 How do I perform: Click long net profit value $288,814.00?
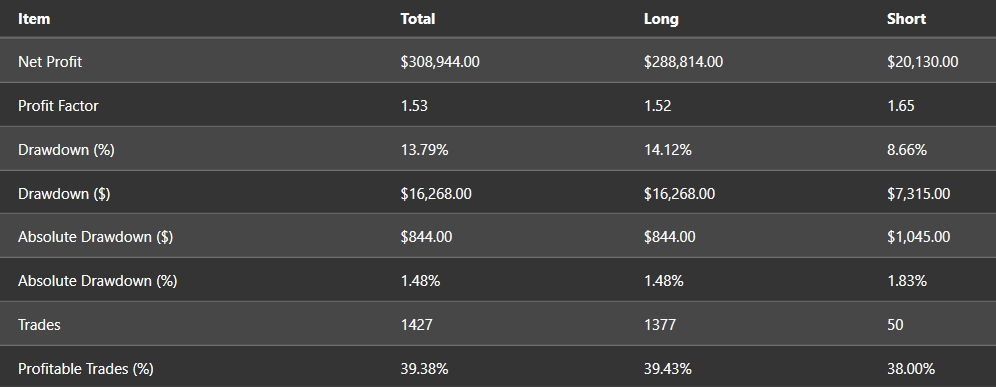pos(683,62)
